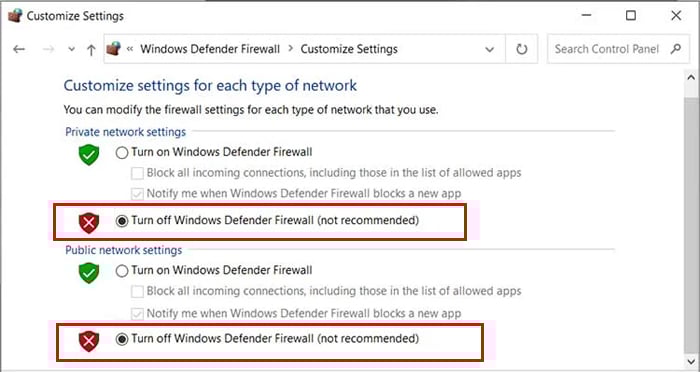Screen dimensions: 700x372
Task: Refresh the Customize Settings page
Action: pos(521,49)
